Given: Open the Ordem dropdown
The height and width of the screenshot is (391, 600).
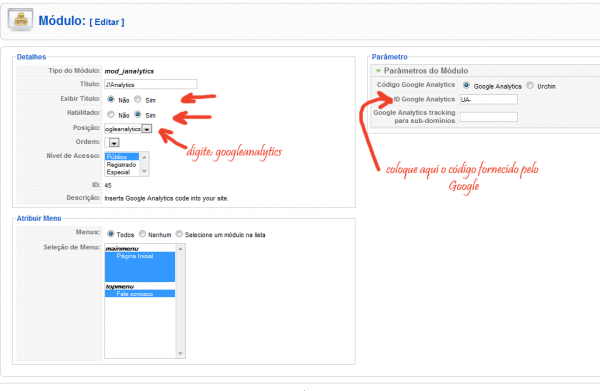Looking at the screenshot, I should [114, 143].
